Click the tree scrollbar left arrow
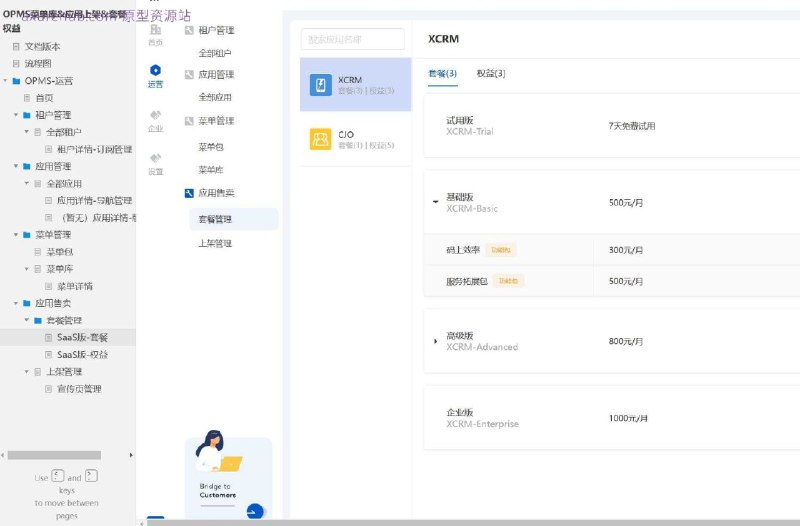800x526 pixels. (3, 455)
